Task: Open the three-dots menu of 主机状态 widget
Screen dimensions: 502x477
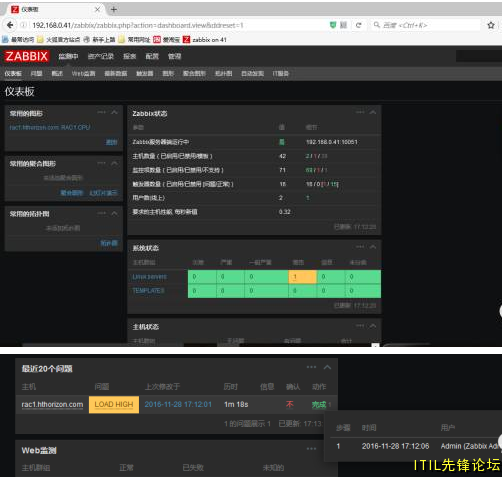Action: [360, 326]
